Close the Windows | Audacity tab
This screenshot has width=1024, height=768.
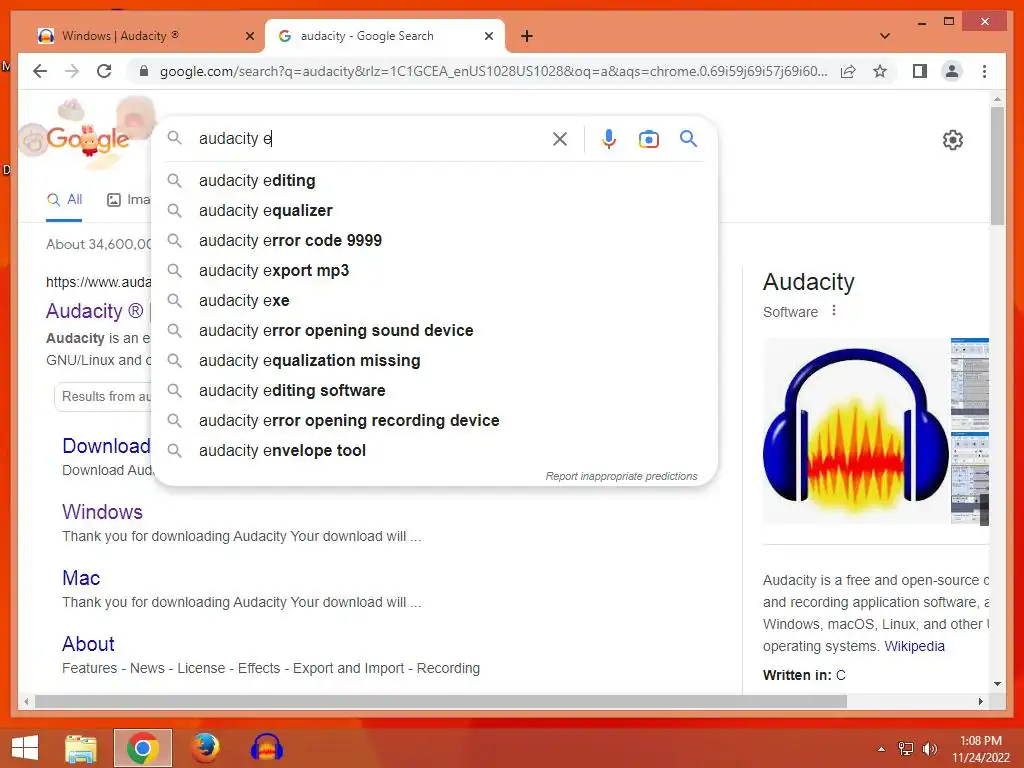pos(249,36)
